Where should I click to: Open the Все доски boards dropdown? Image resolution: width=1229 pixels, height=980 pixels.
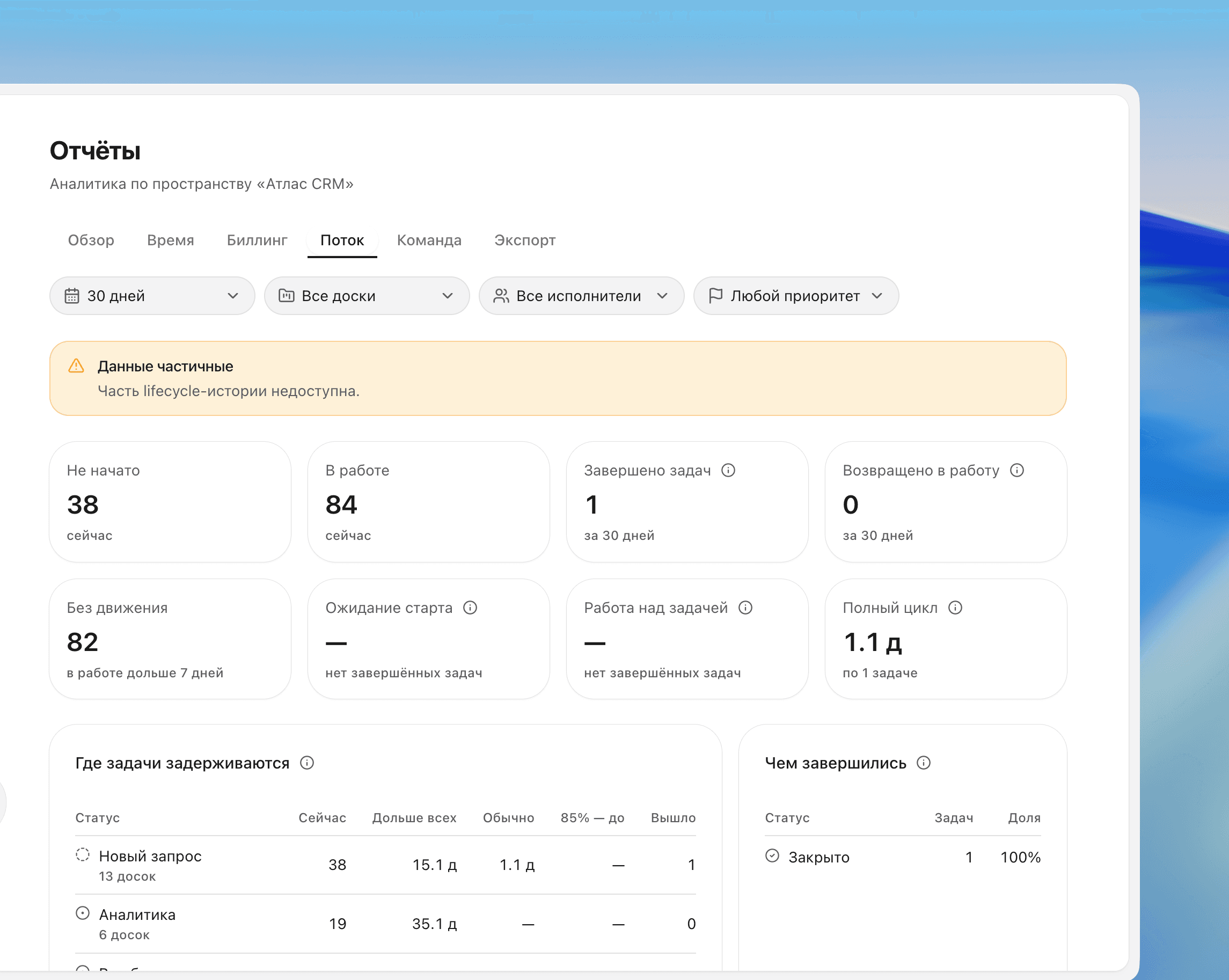[x=367, y=296]
